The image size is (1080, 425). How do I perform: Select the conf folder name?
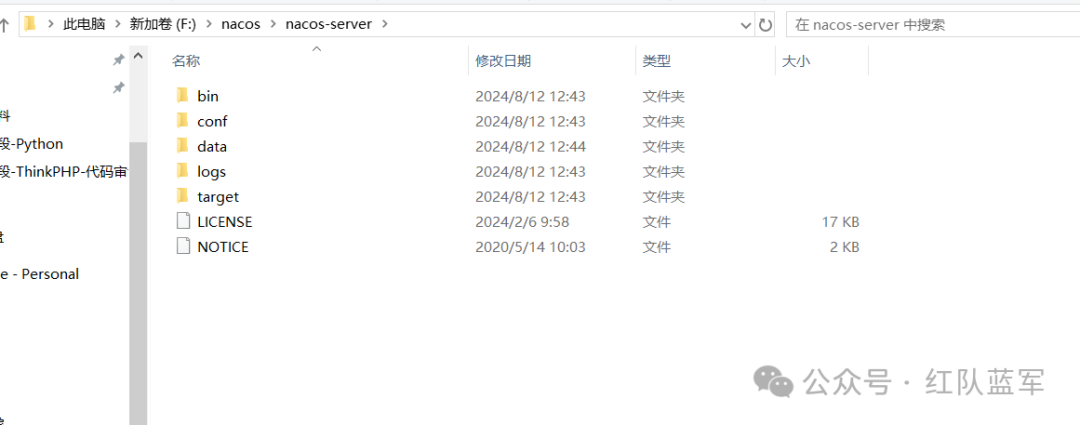[x=212, y=121]
